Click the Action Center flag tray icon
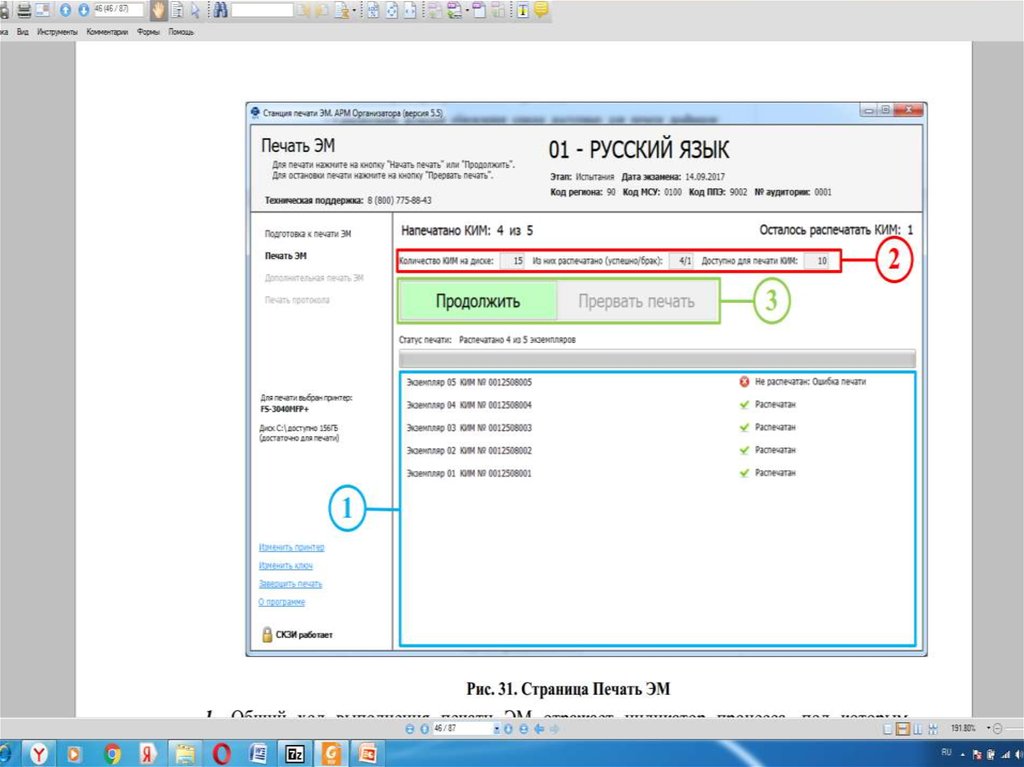This screenshot has height=767, width=1024. 977,755
